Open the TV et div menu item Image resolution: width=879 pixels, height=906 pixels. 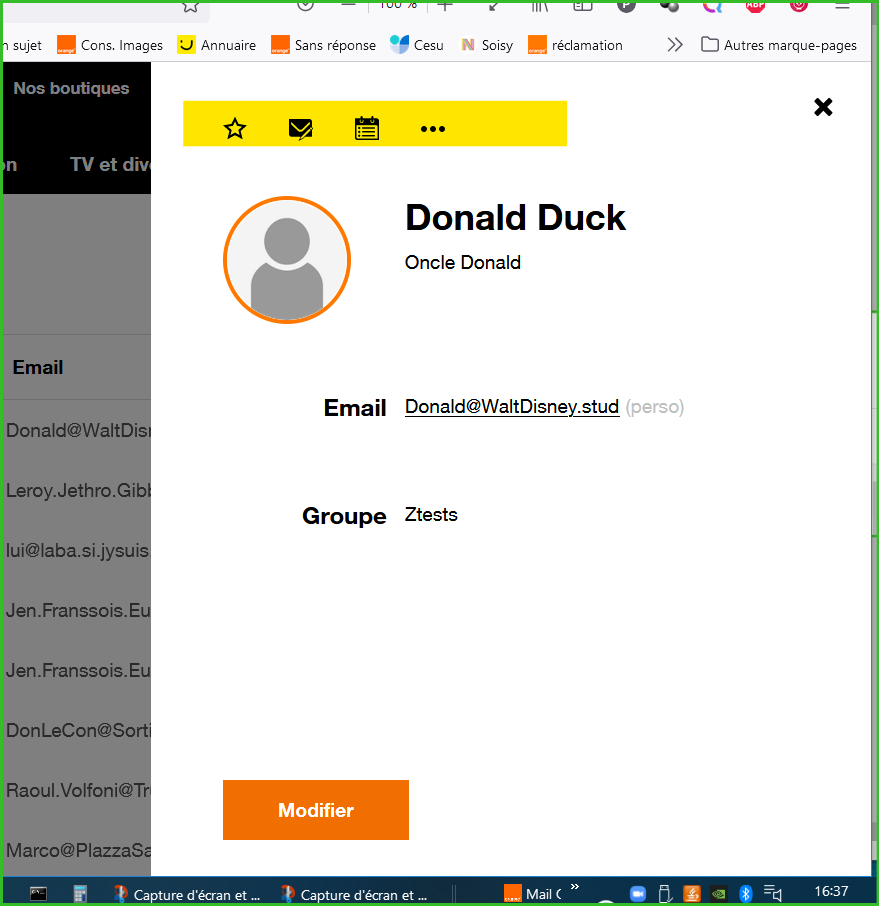[x=110, y=165]
